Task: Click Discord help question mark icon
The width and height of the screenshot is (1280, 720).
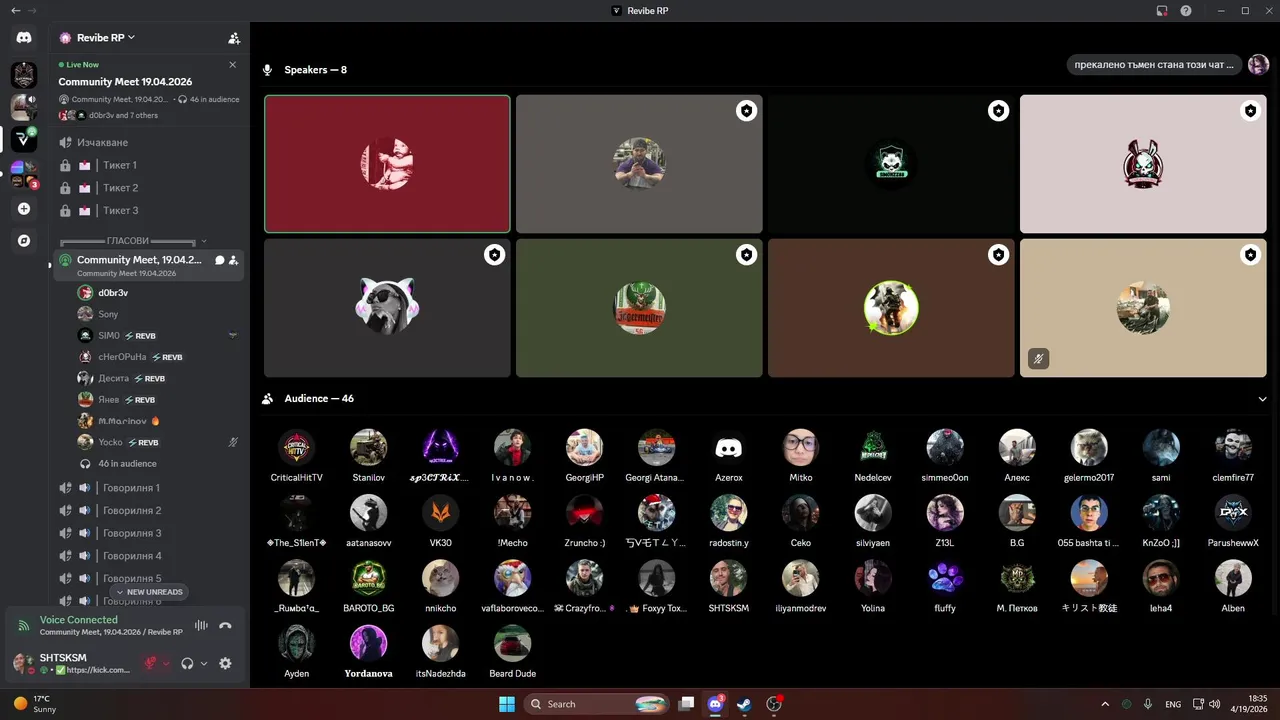Action: [1186, 10]
